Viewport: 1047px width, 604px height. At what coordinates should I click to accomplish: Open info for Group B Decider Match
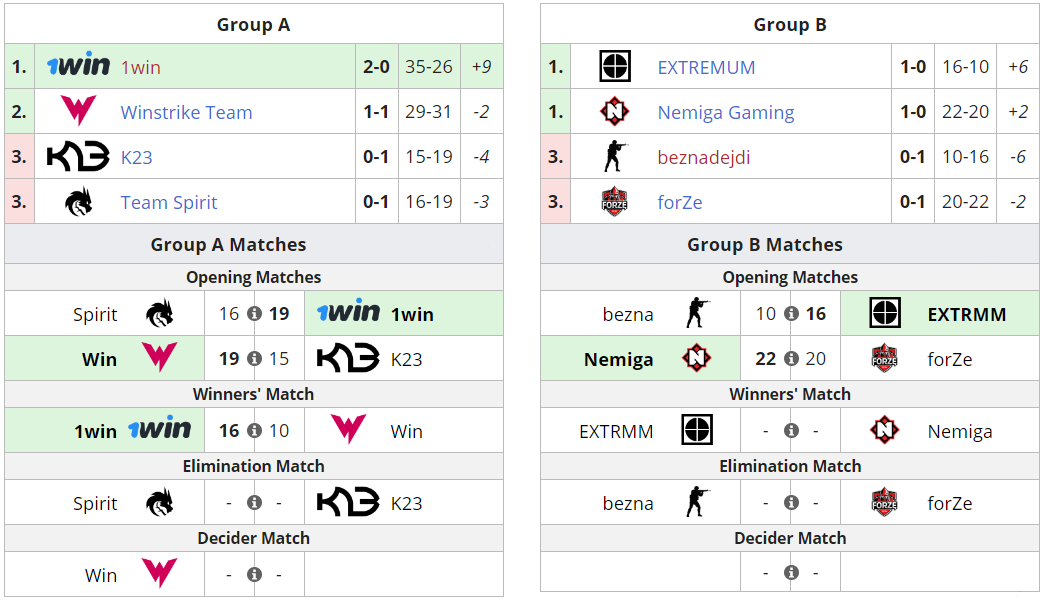coord(791,573)
